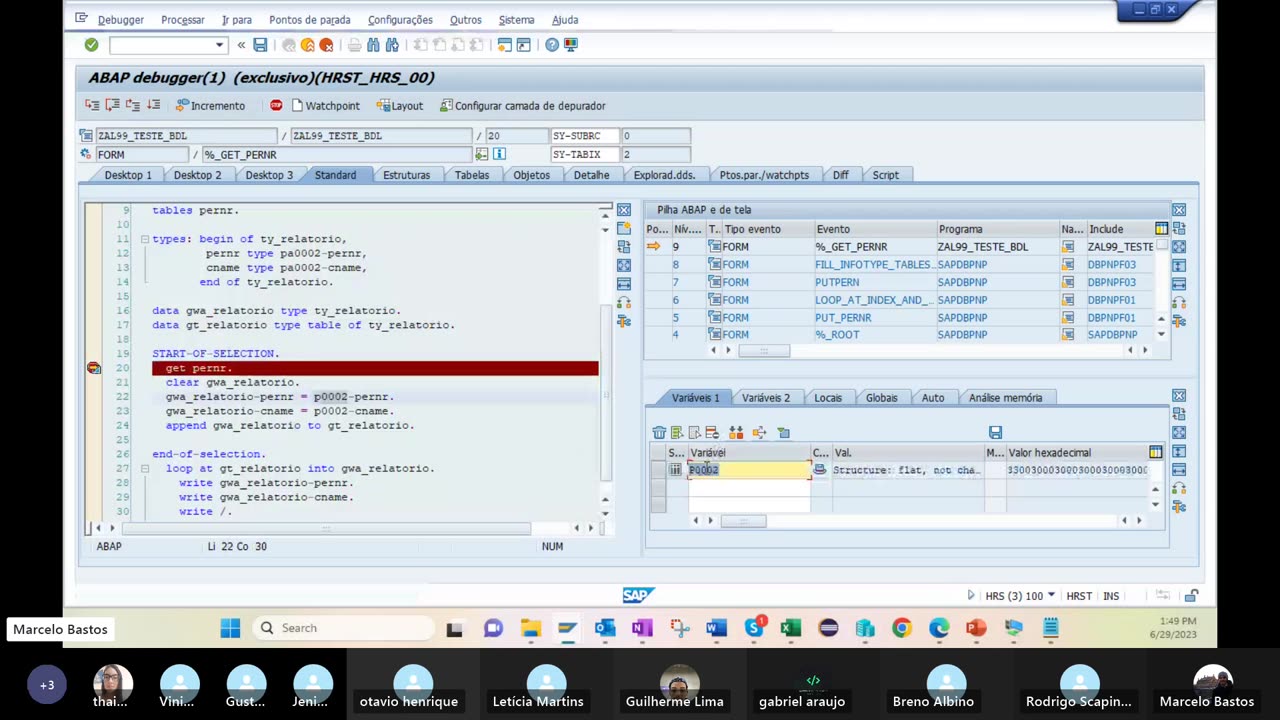This screenshot has width=1280, height=720.
Task: Collapse the loop block on line 27
Action: [144, 468]
